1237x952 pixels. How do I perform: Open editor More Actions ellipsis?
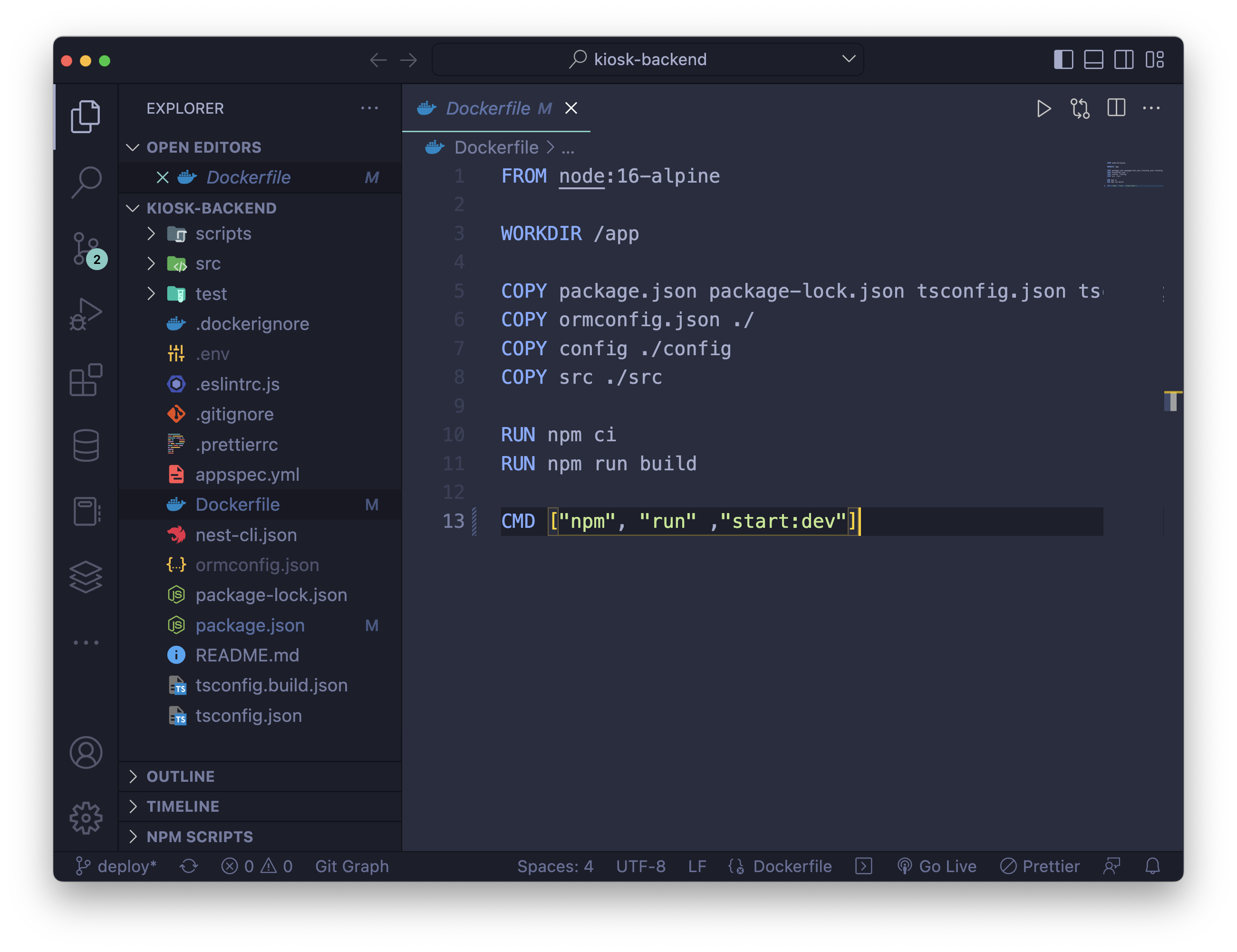[x=1151, y=107]
